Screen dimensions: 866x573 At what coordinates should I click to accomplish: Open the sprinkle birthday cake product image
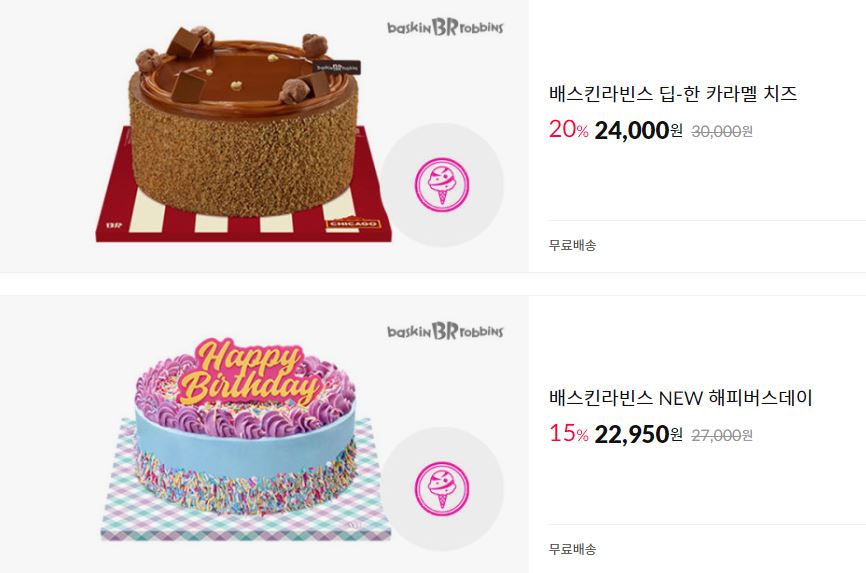(246, 439)
